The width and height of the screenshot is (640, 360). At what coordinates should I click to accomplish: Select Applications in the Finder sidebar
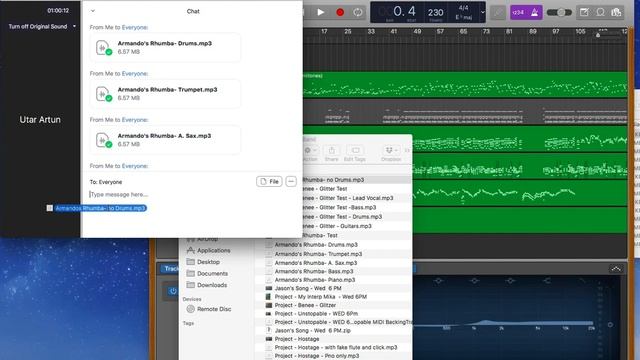click(213, 250)
